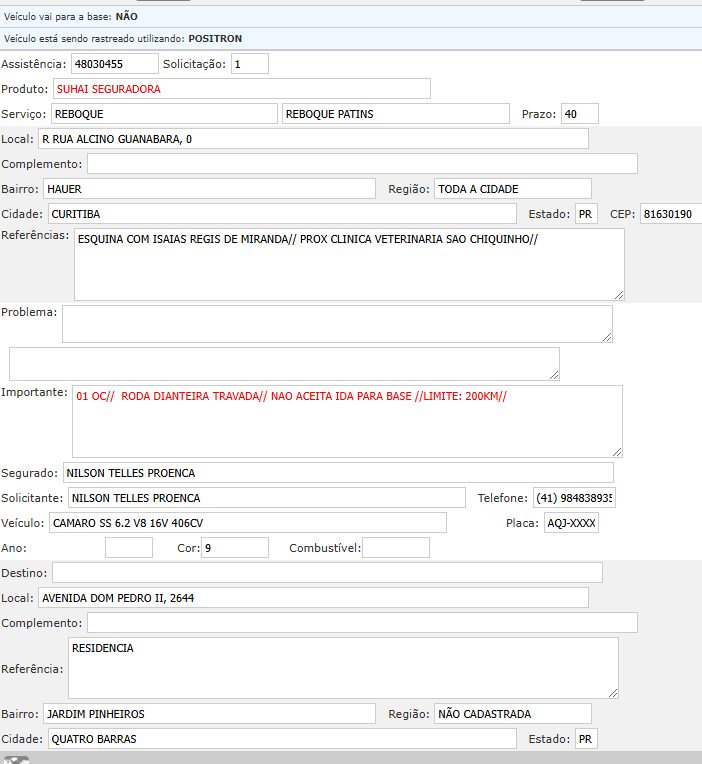Image resolution: width=702 pixels, height=764 pixels.
Task: Click the 'Importante:' label
Action: pos(34,392)
